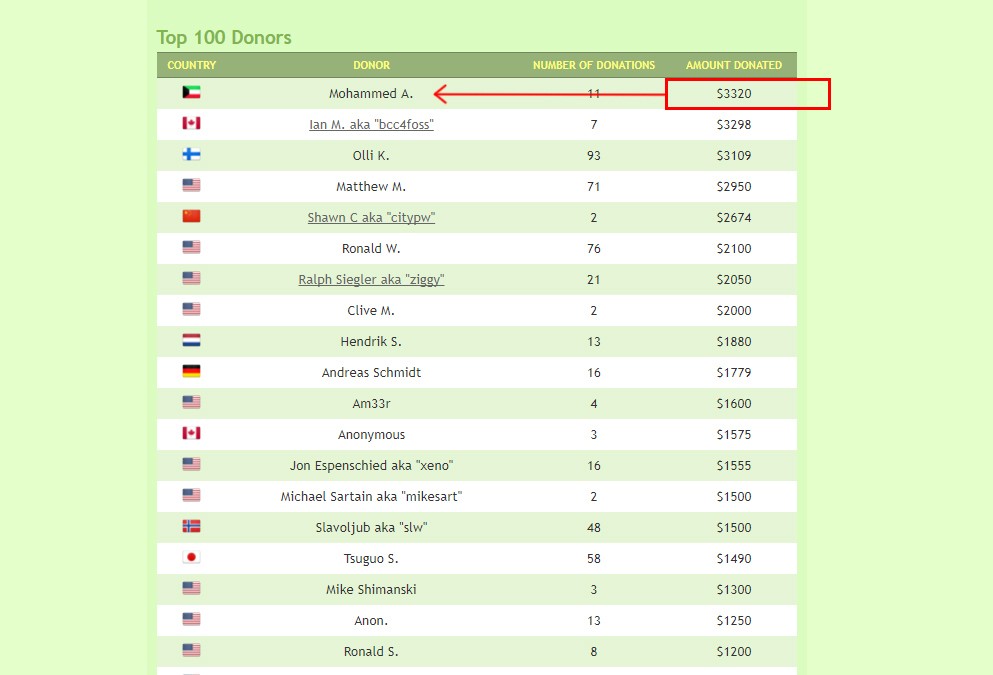
Task: Click the Donor column header
Action: (371, 65)
